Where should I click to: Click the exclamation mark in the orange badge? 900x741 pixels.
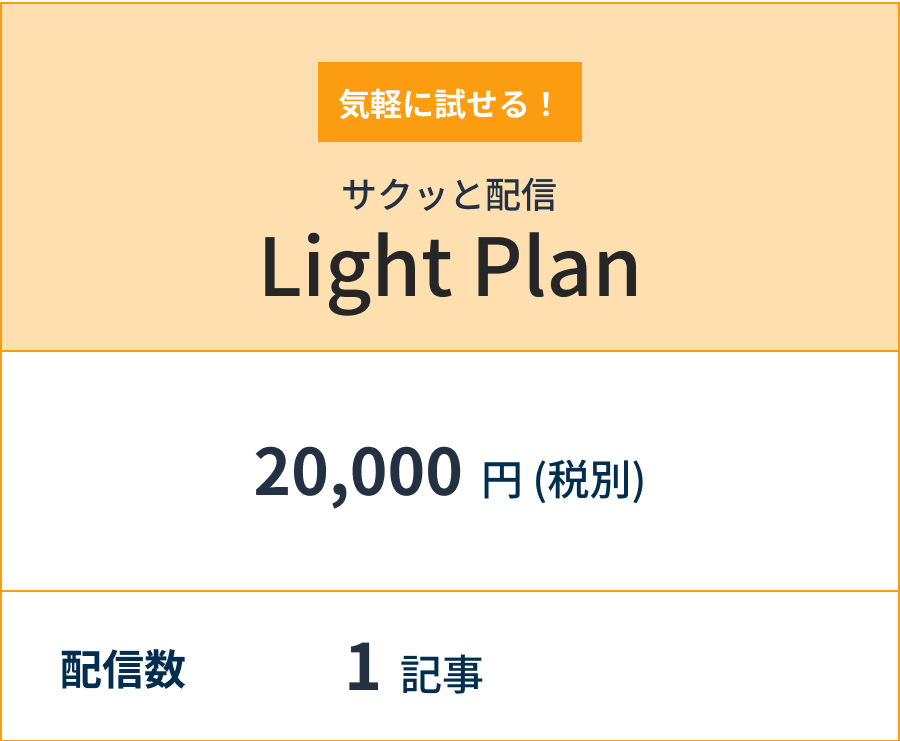pyautogui.click(x=545, y=104)
